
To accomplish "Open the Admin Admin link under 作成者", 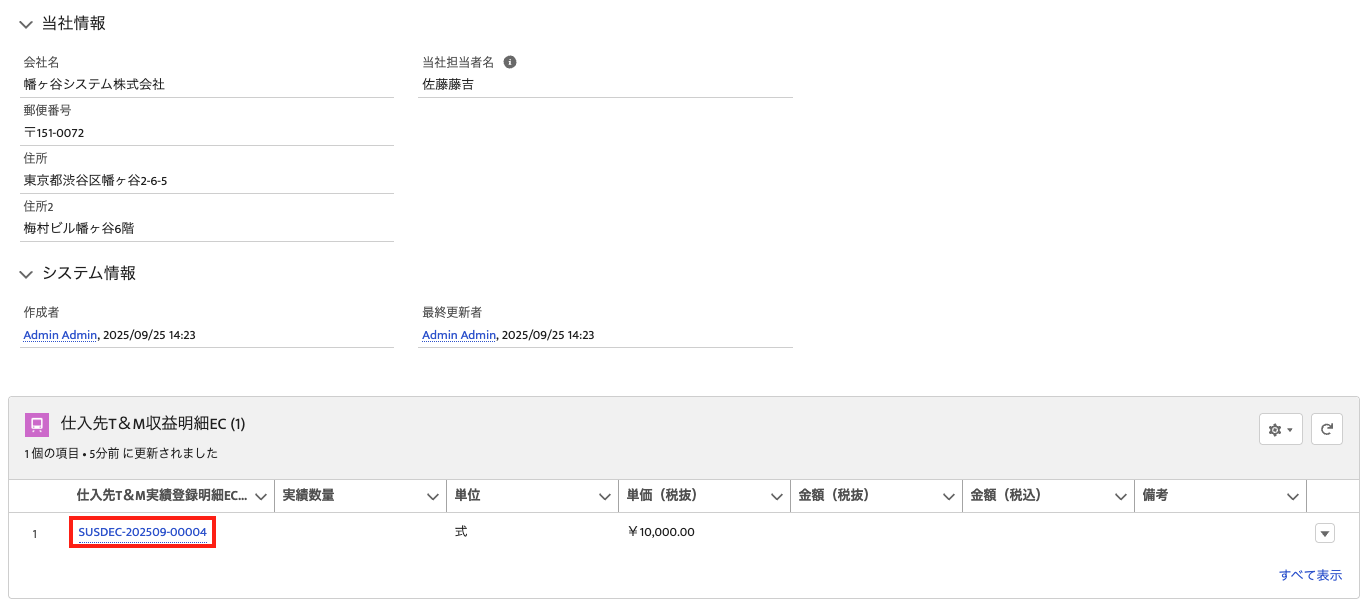I will (60, 335).
